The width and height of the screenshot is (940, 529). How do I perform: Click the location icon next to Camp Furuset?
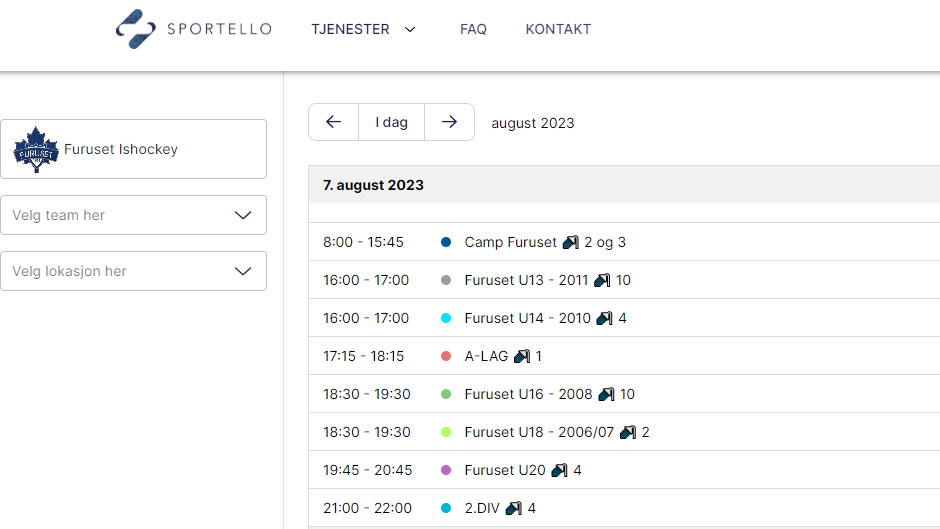pos(571,242)
